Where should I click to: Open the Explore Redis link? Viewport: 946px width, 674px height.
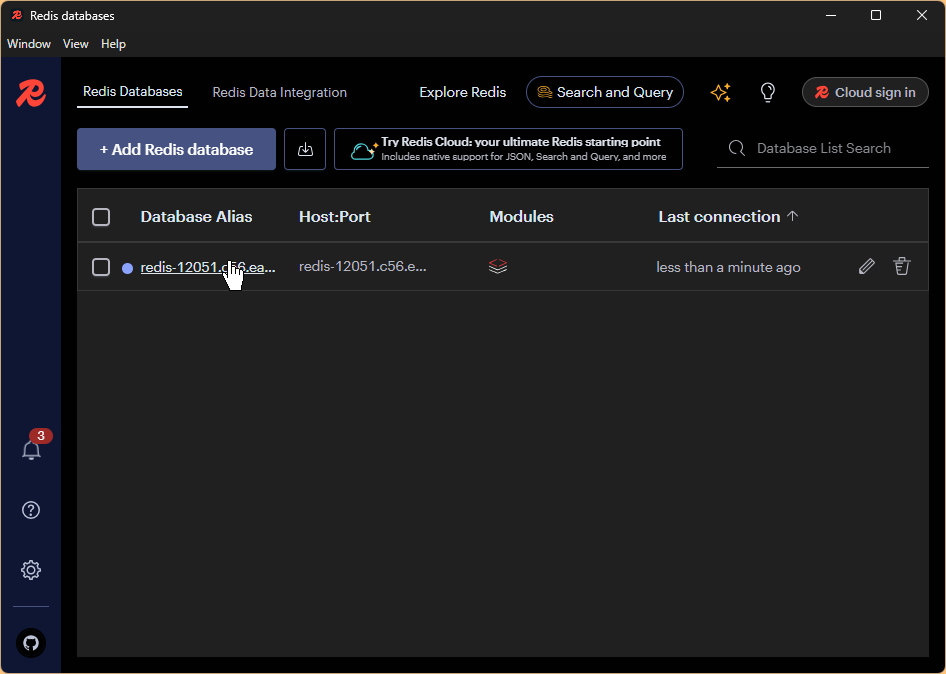click(463, 92)
